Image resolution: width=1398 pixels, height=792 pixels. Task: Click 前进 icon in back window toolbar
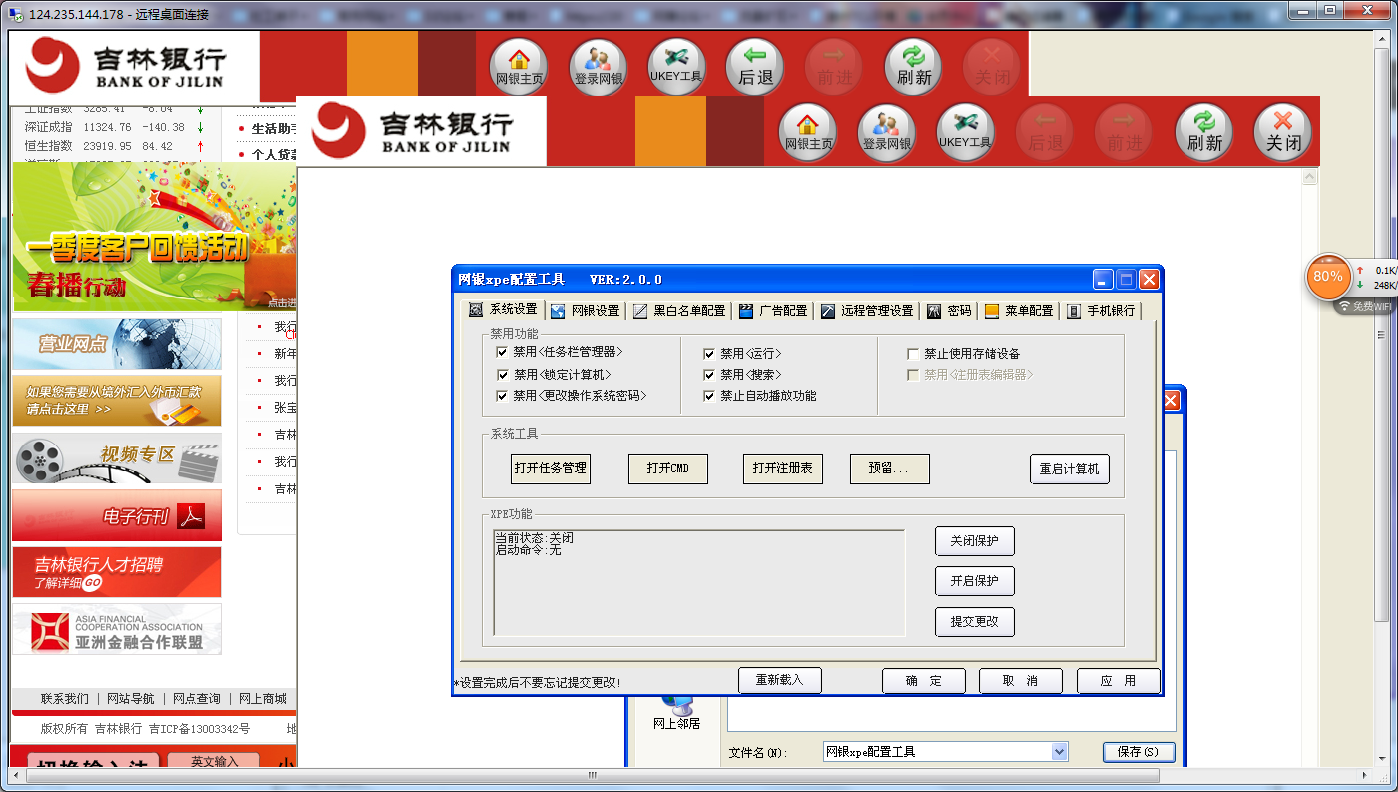pos(834,66)
